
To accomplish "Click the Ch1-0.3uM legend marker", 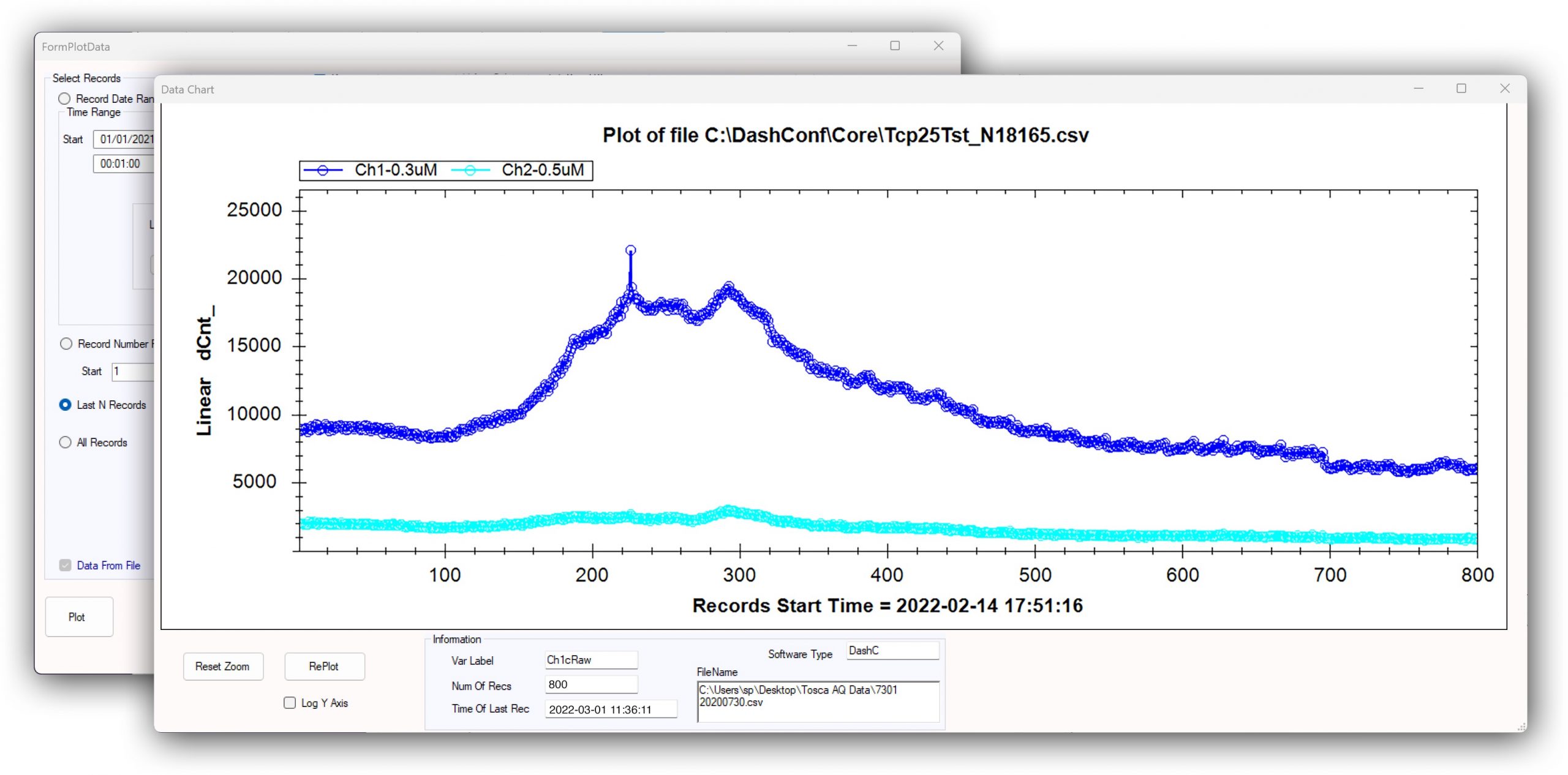I will (323, 170).
